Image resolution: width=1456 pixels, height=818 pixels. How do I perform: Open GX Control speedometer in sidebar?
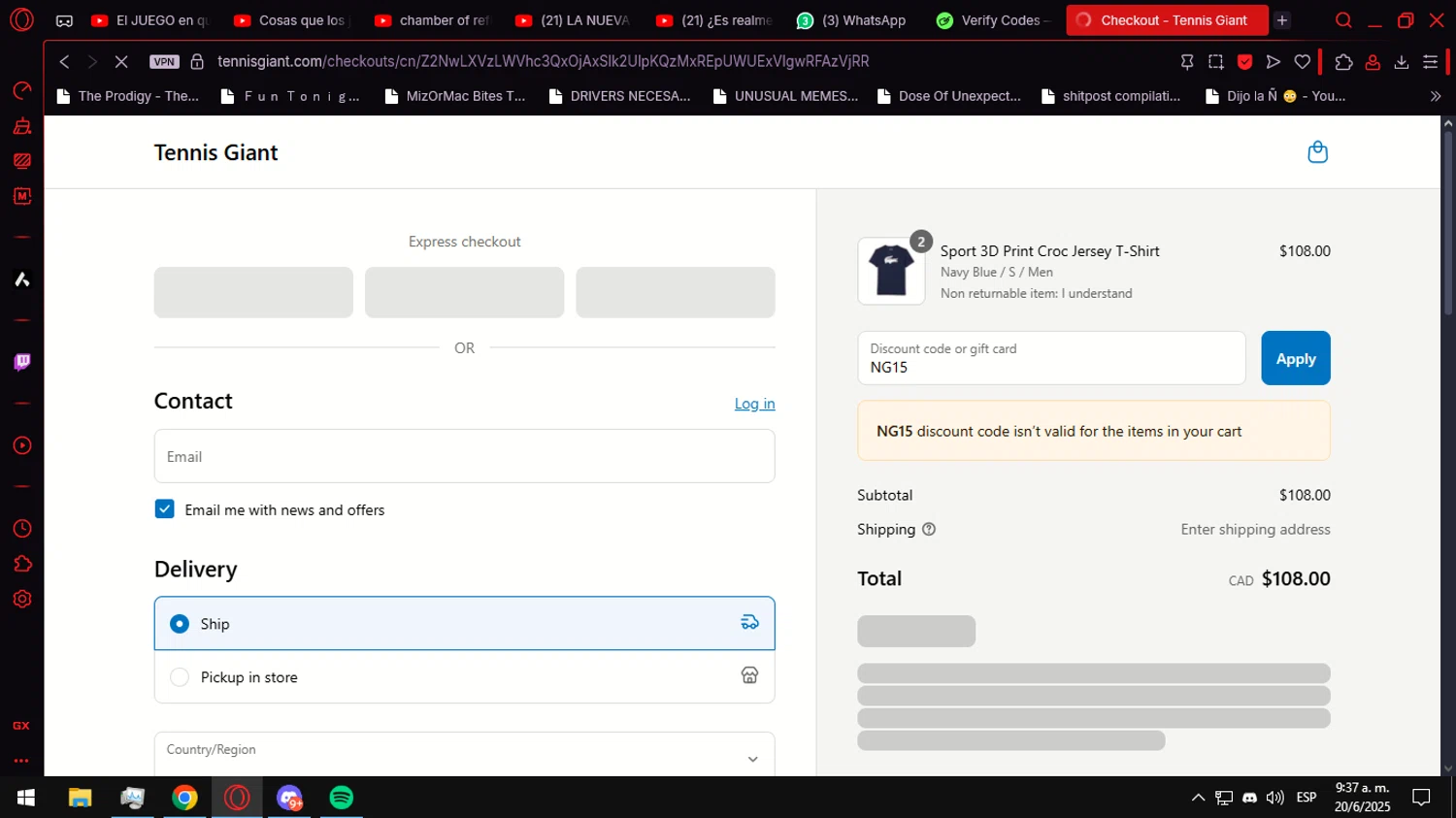point(21,90)
